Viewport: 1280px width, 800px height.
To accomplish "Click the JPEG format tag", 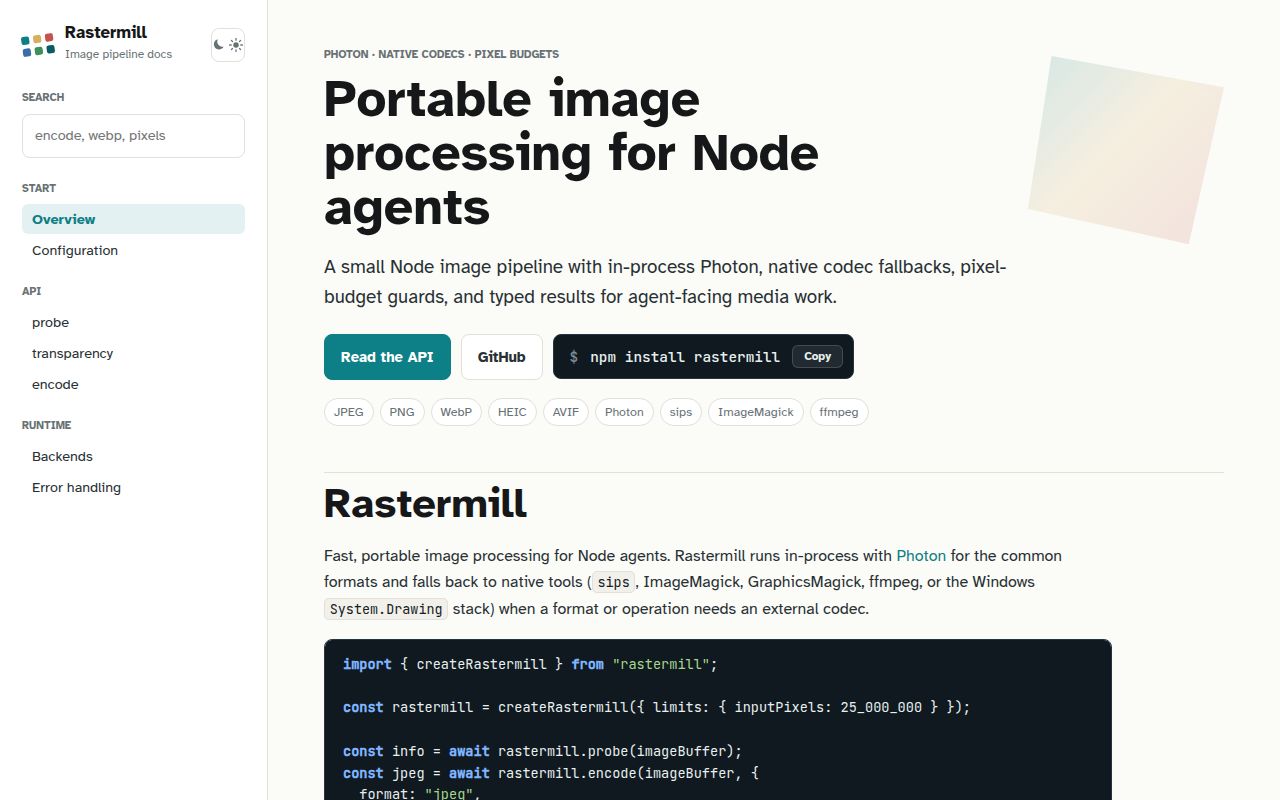I will click(349, 412).
